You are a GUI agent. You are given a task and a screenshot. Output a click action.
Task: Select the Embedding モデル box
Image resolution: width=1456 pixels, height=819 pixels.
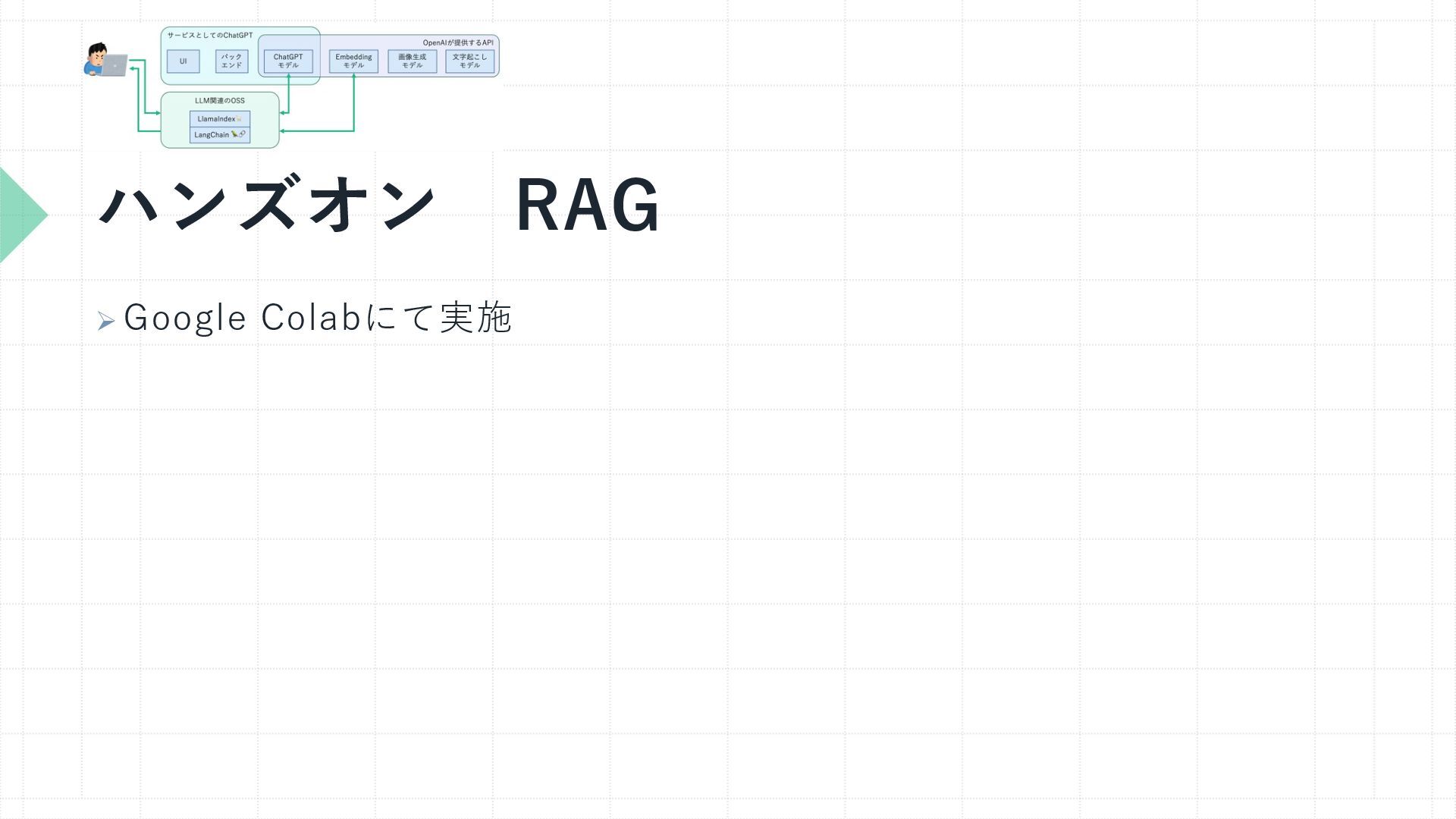coord(353,61)
